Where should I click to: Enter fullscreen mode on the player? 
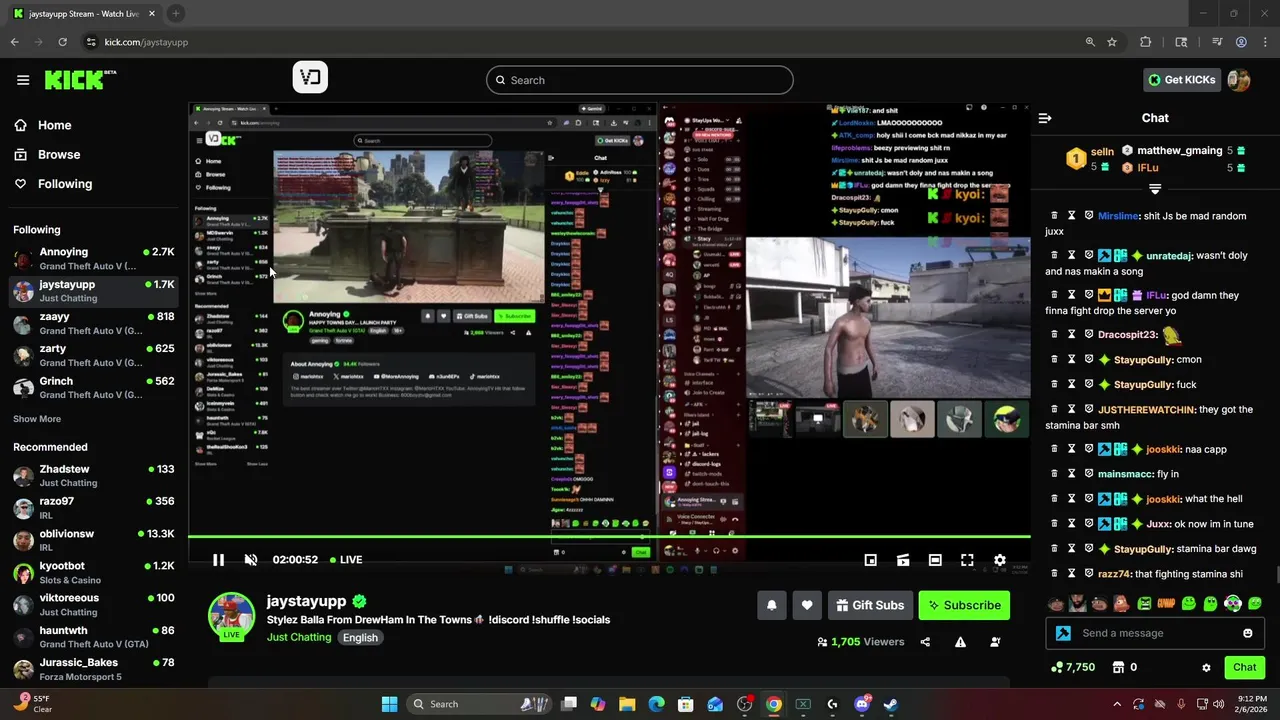(967, 560)
